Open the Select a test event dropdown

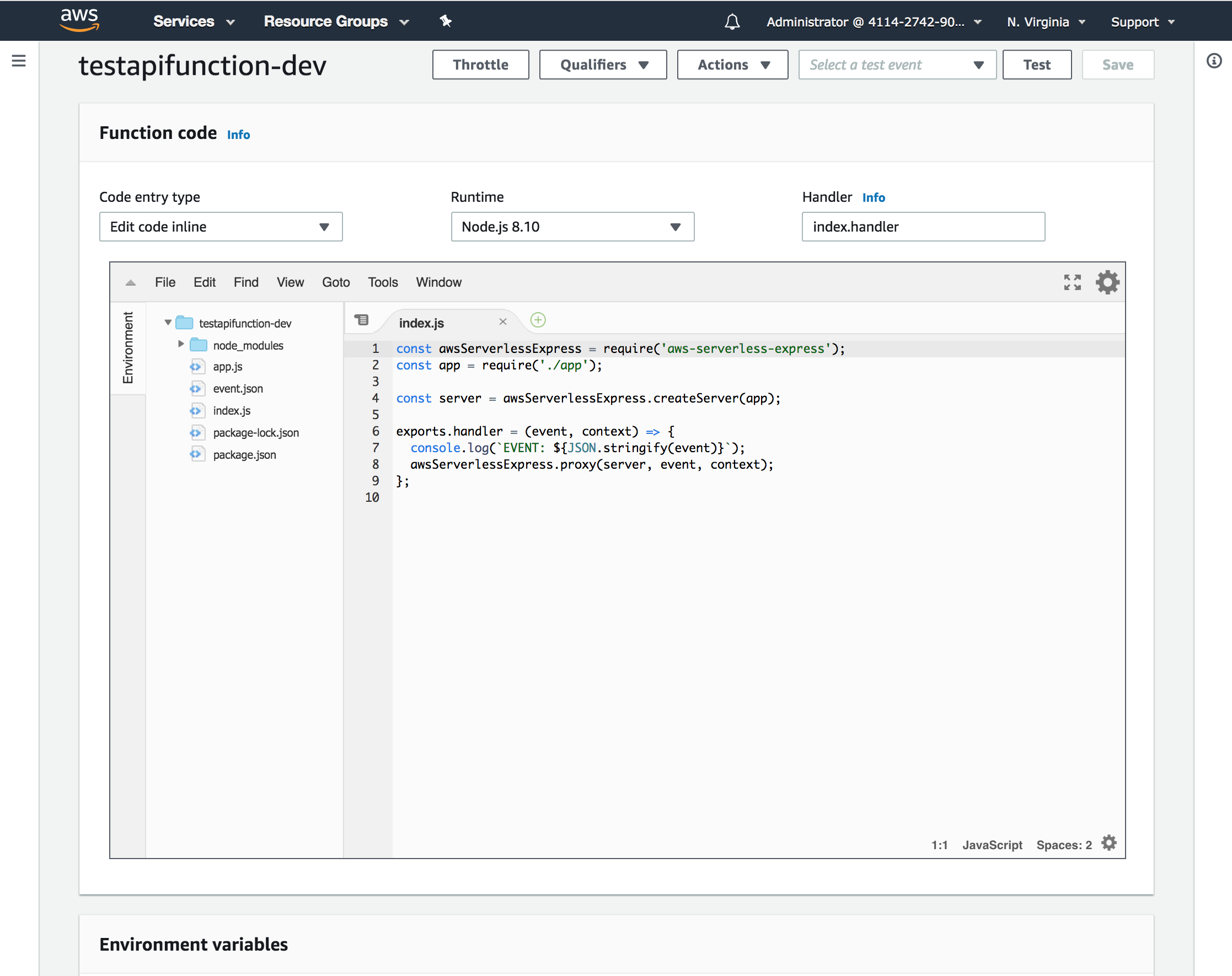897,65
